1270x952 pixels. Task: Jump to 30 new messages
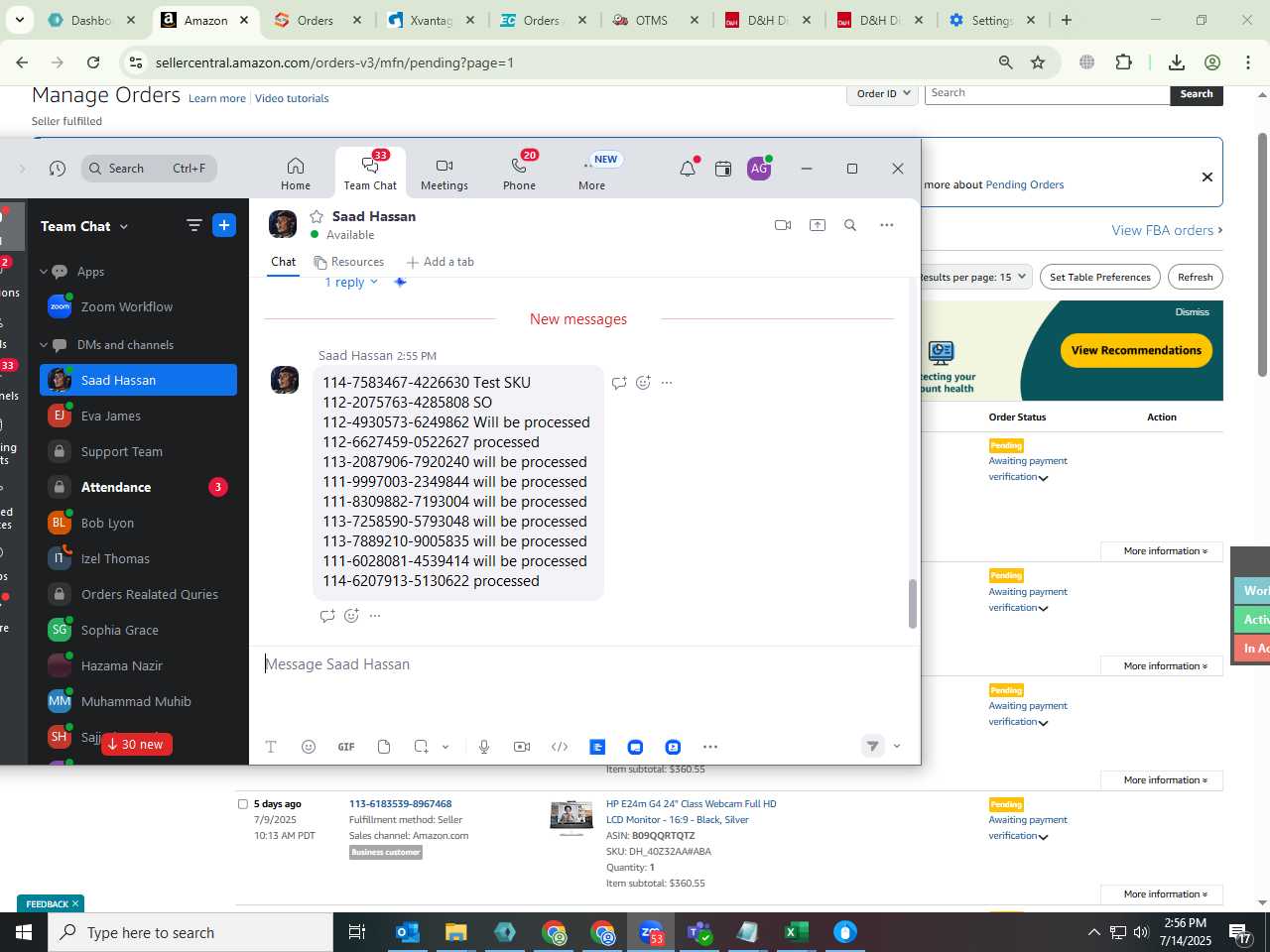[136, 745]
